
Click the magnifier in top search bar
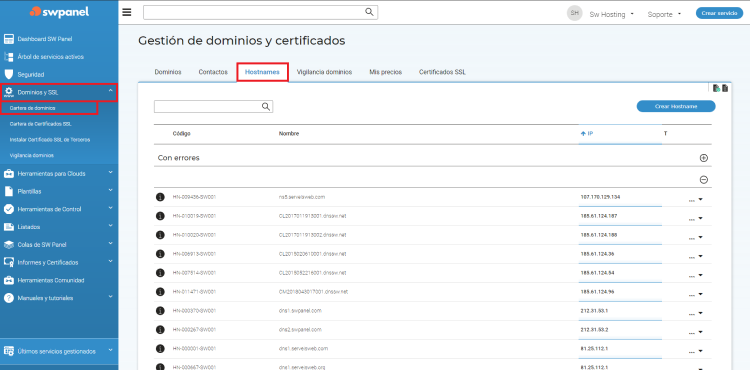[x=369, y=12]
